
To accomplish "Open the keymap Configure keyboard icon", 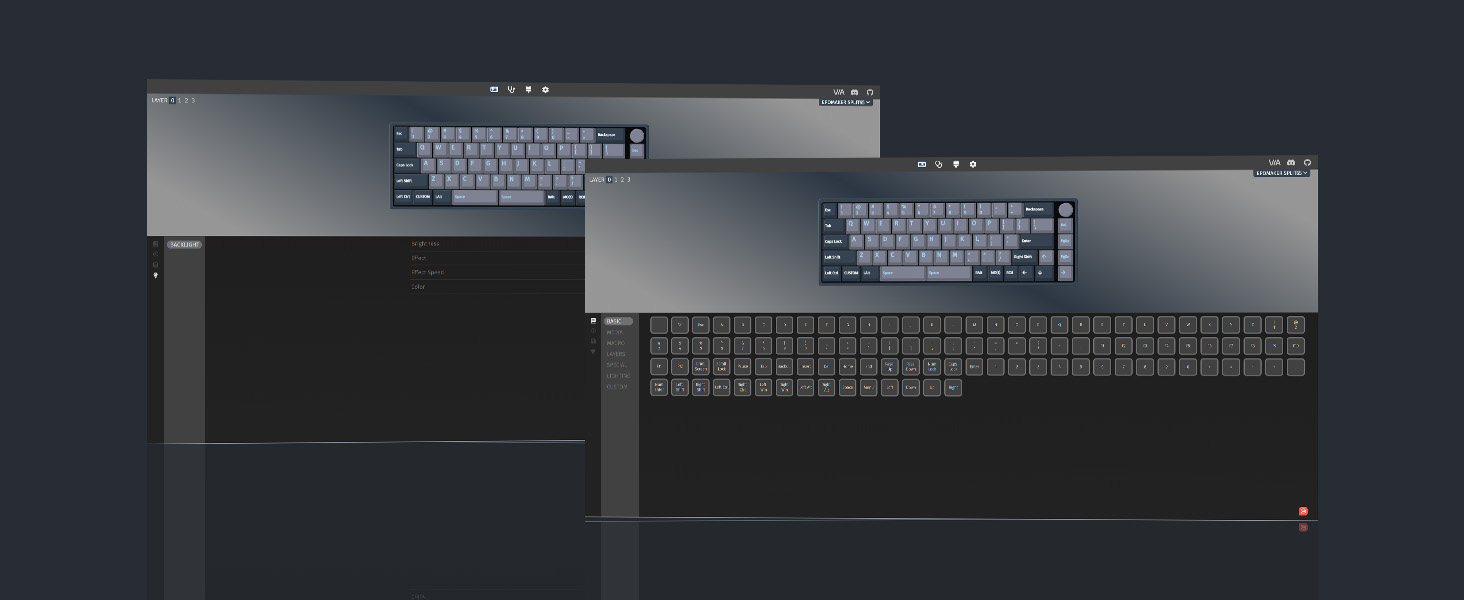I will click(x=921, y=164).
